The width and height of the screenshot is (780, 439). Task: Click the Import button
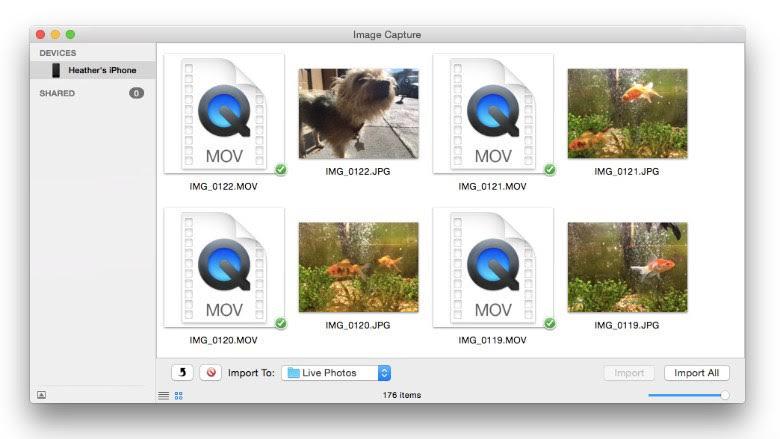[x=629, y=372]
